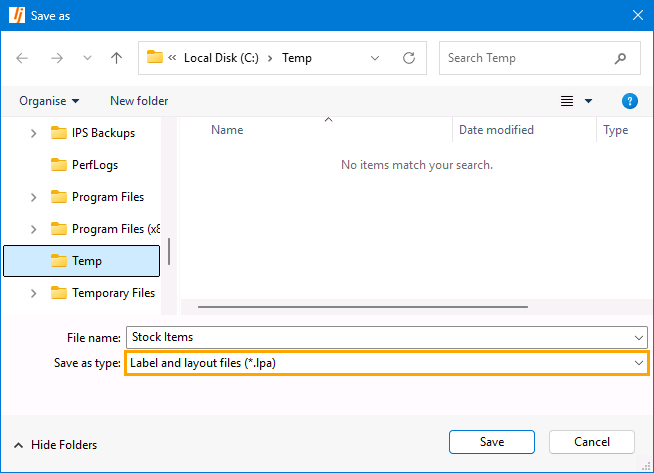Click the Forward navigation arrow
The height and width of the screenshot is (473, 654).
56,58
